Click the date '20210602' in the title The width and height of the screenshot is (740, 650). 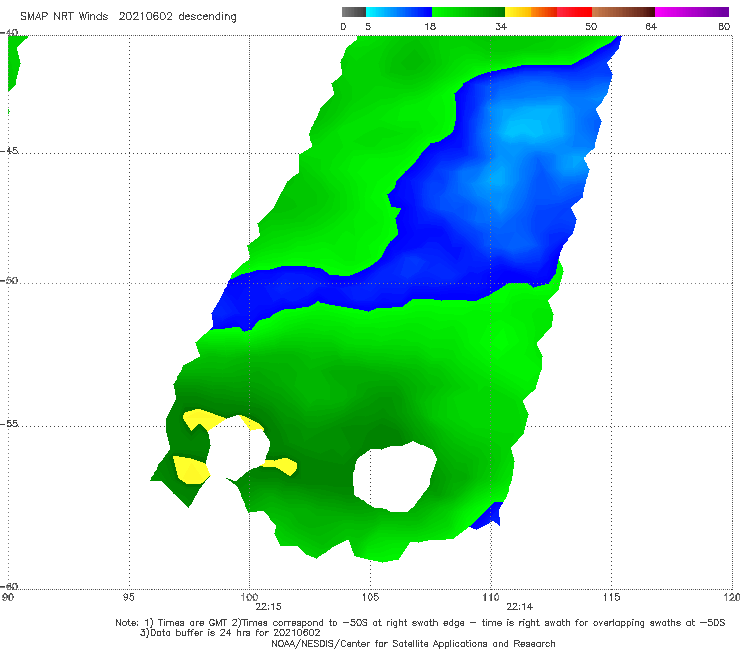[145, 16]
